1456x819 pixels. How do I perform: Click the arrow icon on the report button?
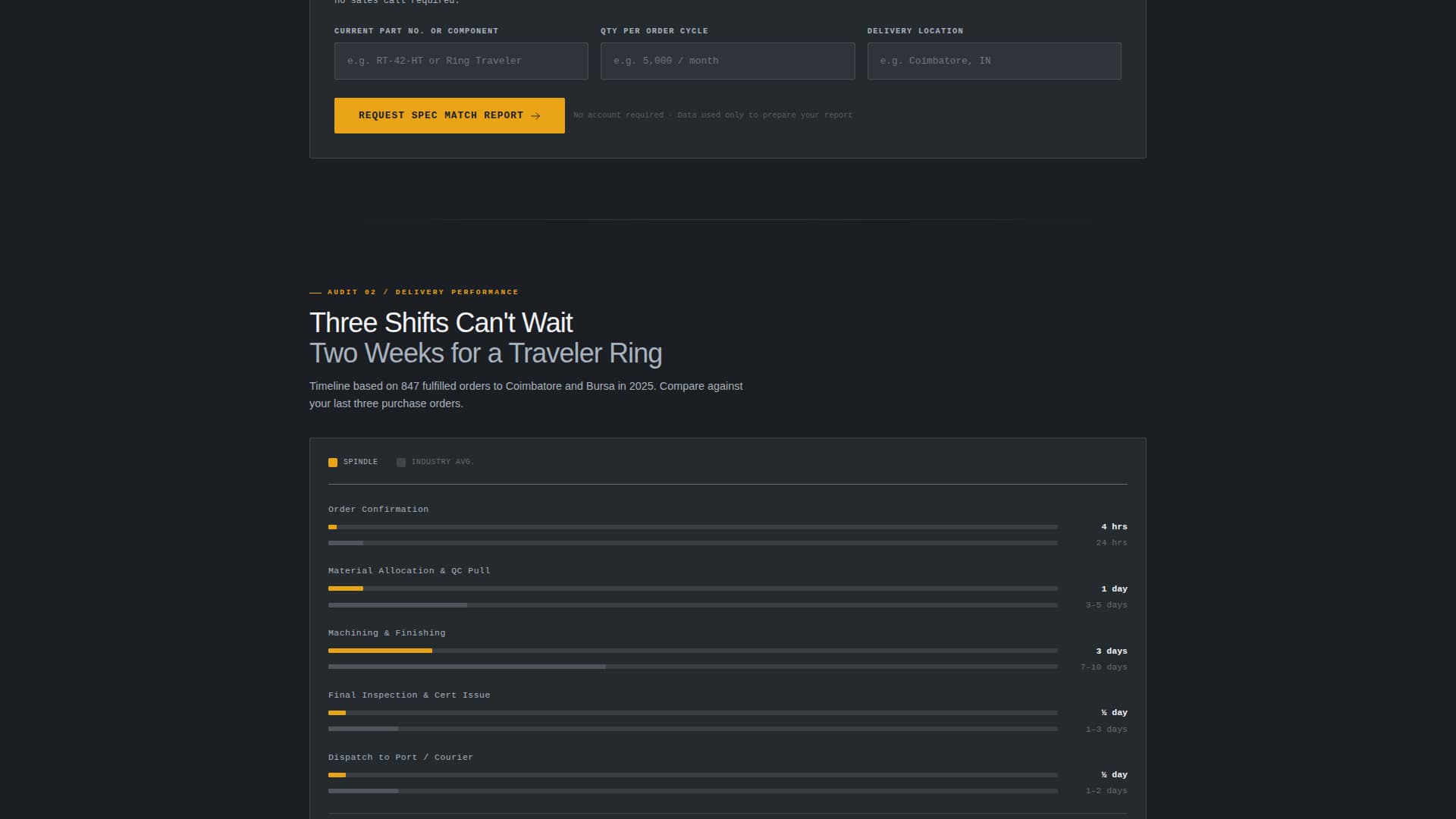[x=537, y=115]
